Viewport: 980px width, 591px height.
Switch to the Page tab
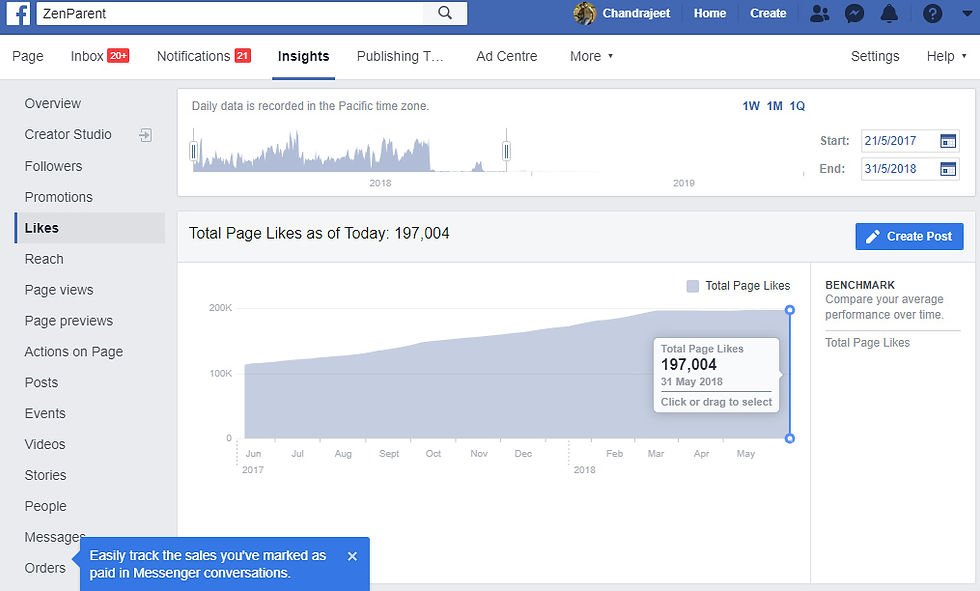[x=28, y=56]
